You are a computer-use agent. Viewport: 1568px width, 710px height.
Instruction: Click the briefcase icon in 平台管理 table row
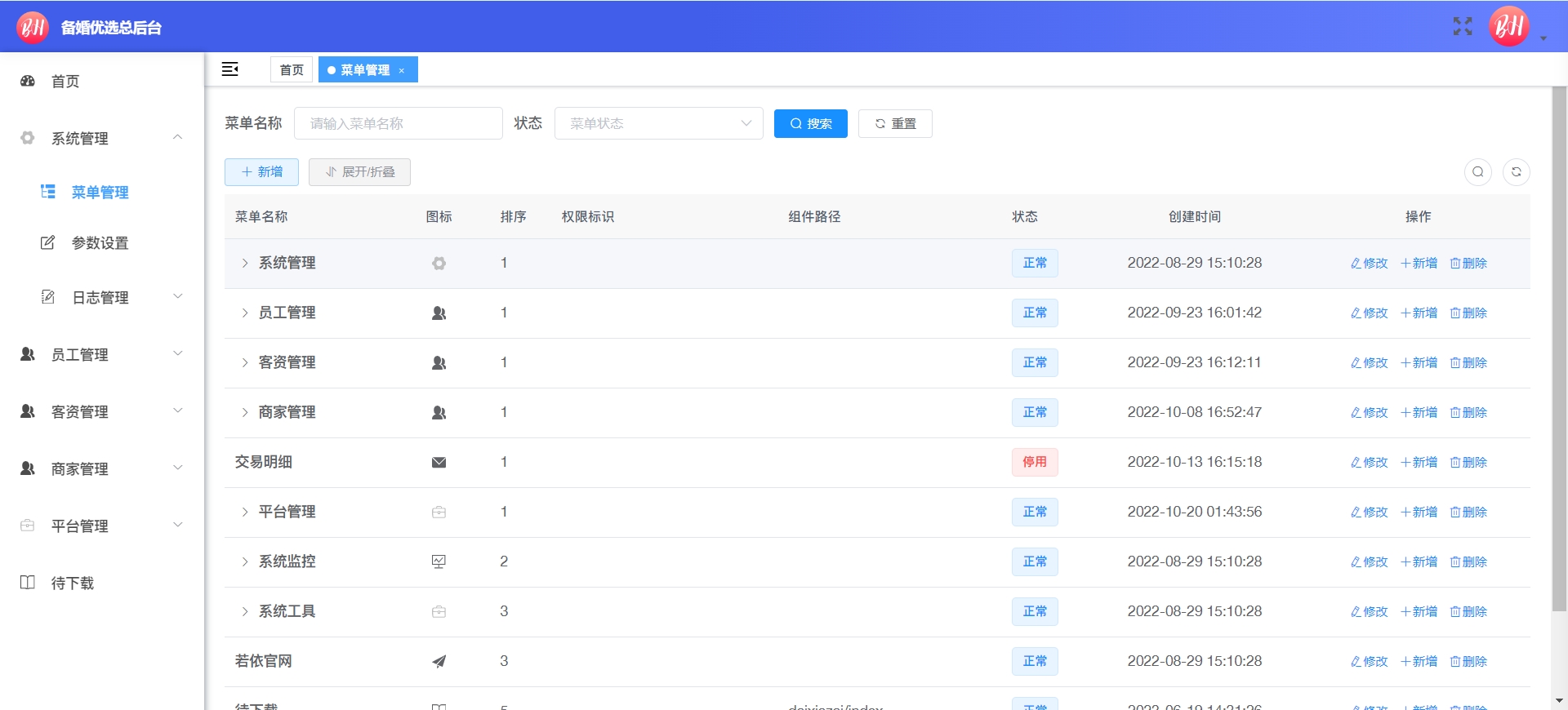(439, 512)
